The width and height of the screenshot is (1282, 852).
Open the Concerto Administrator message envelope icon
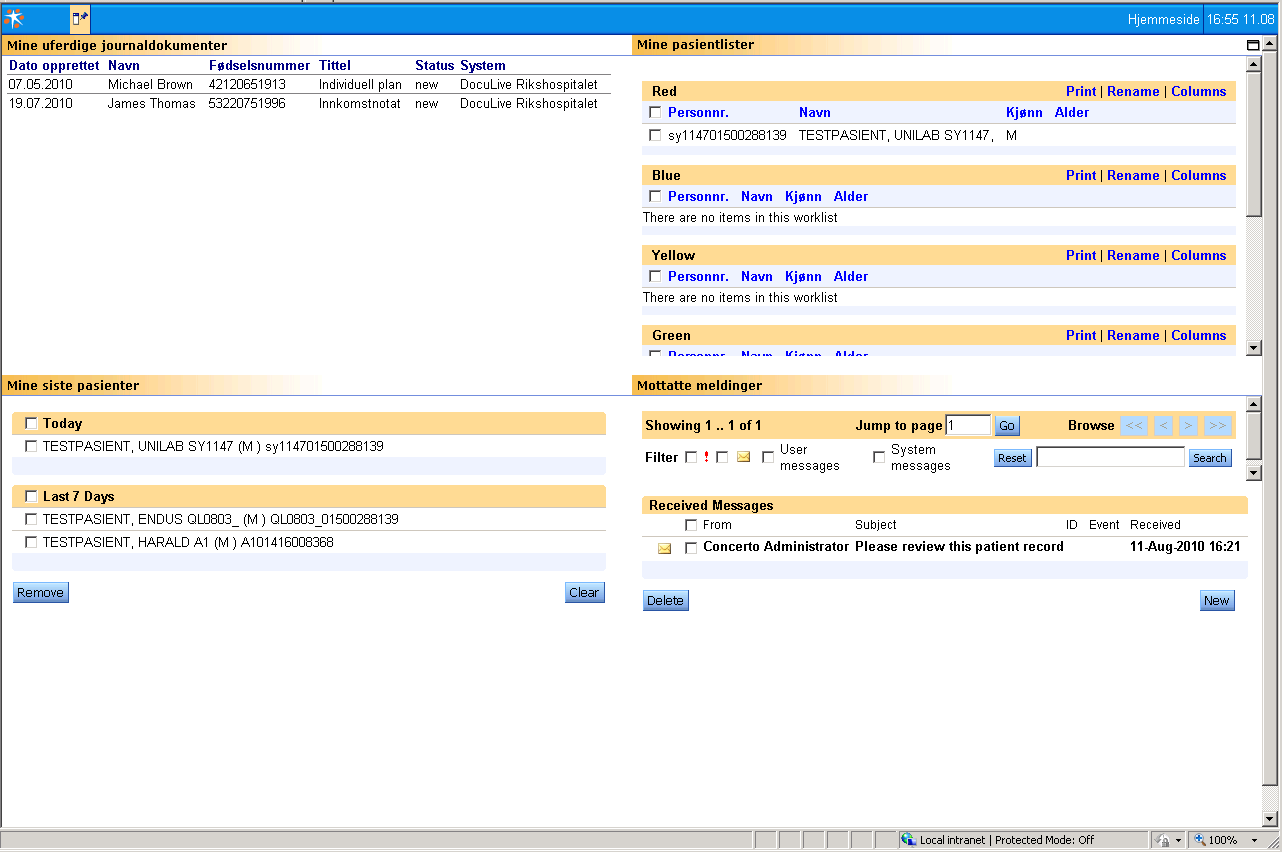click(x=664, y=548)
